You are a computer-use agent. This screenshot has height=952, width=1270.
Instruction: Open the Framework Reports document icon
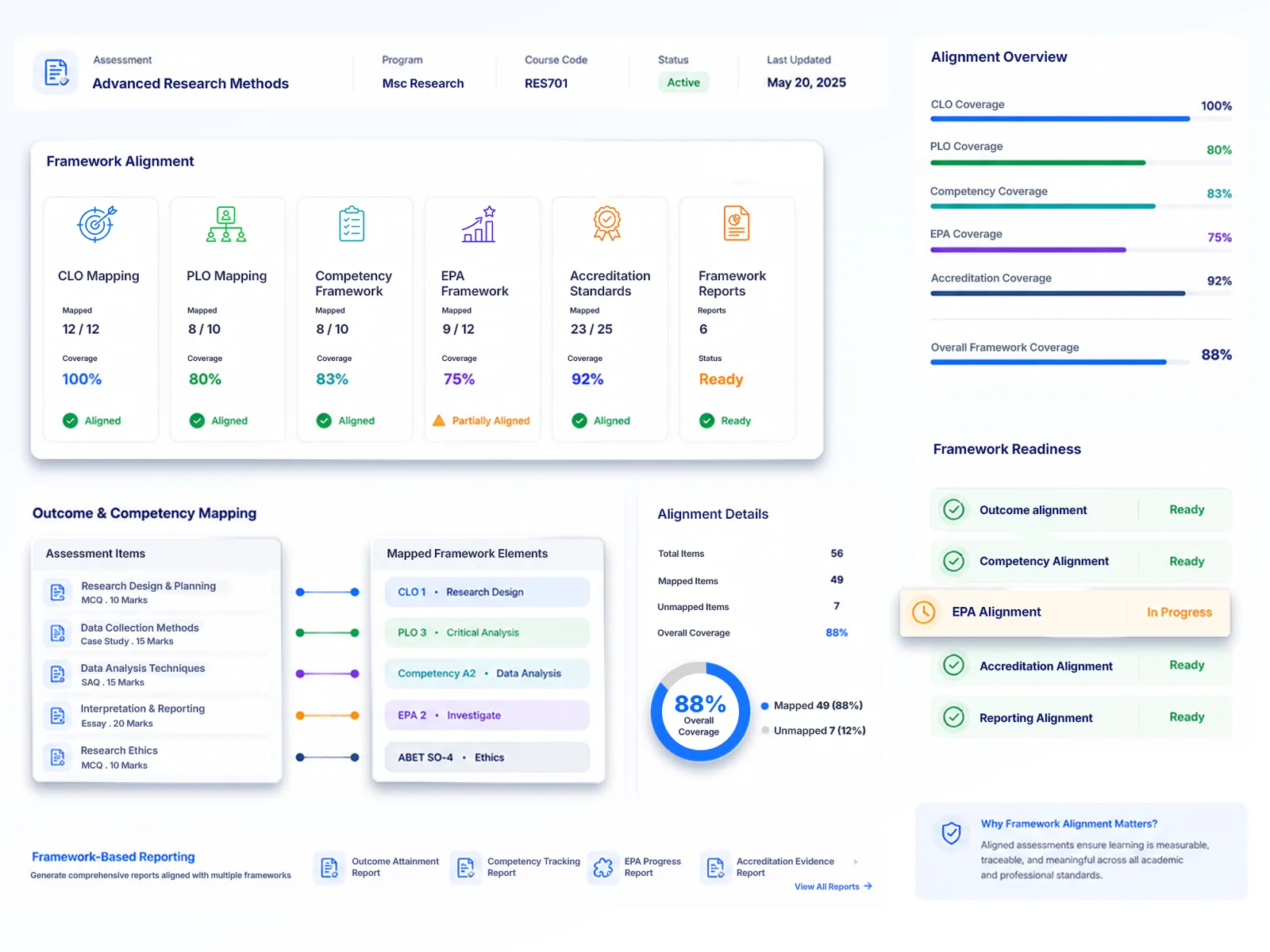coord(737,224)
